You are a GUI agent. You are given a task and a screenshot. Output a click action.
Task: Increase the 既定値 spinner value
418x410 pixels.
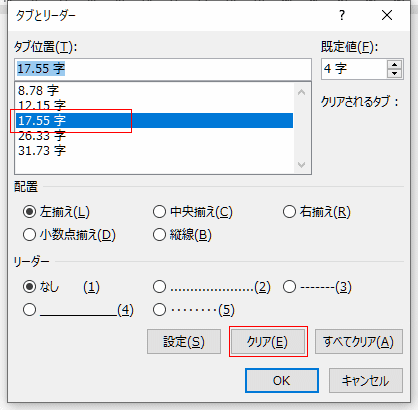(x=395, y=65)
